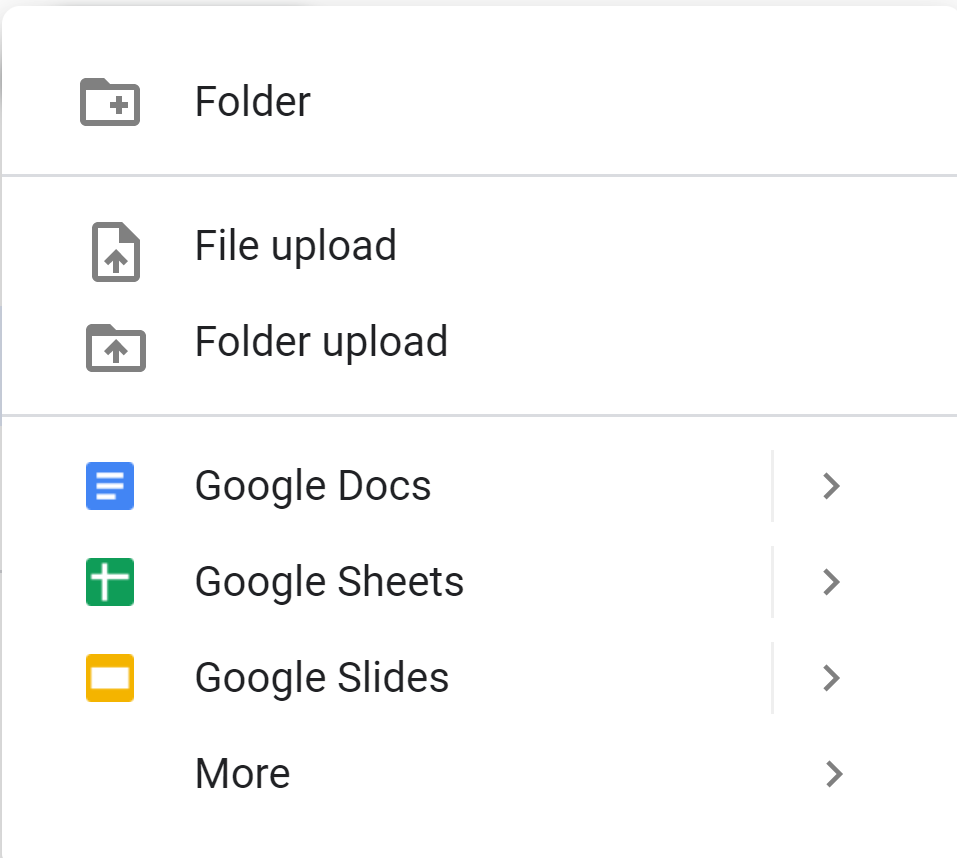Click the yellow Google Slides icon

(x=110, y=678)
